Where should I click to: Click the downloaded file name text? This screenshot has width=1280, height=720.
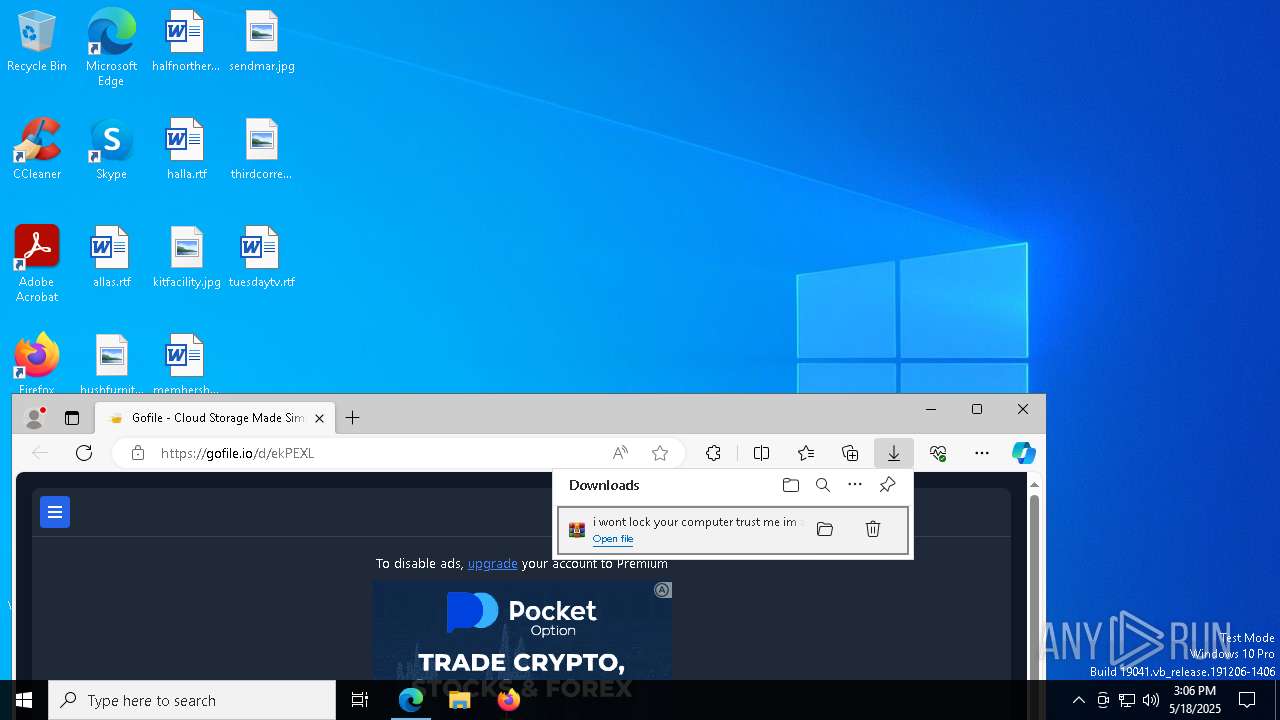point(697,522)
